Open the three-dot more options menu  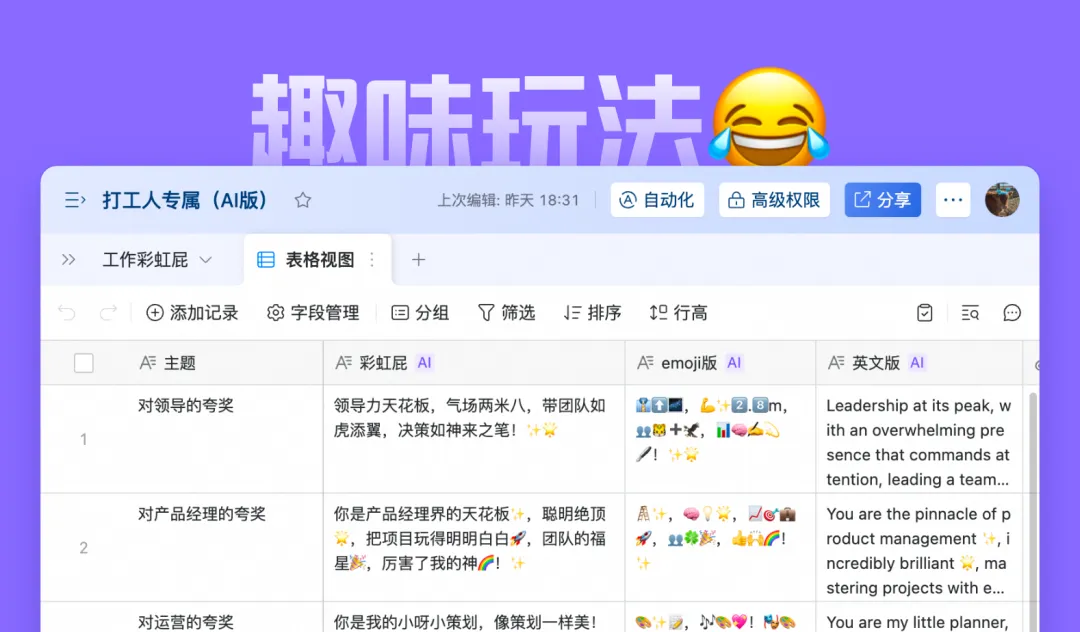tap(953, 200)
